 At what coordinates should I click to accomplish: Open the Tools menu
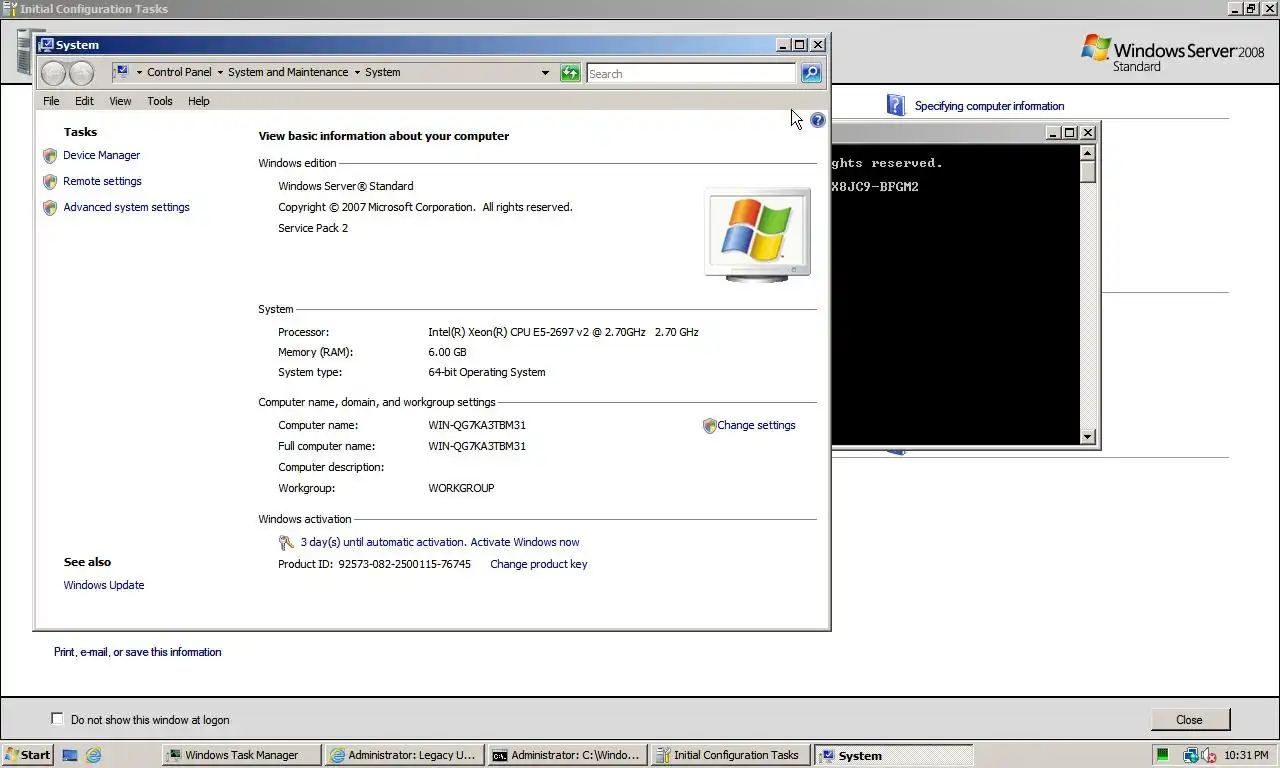tap(160, 101)
